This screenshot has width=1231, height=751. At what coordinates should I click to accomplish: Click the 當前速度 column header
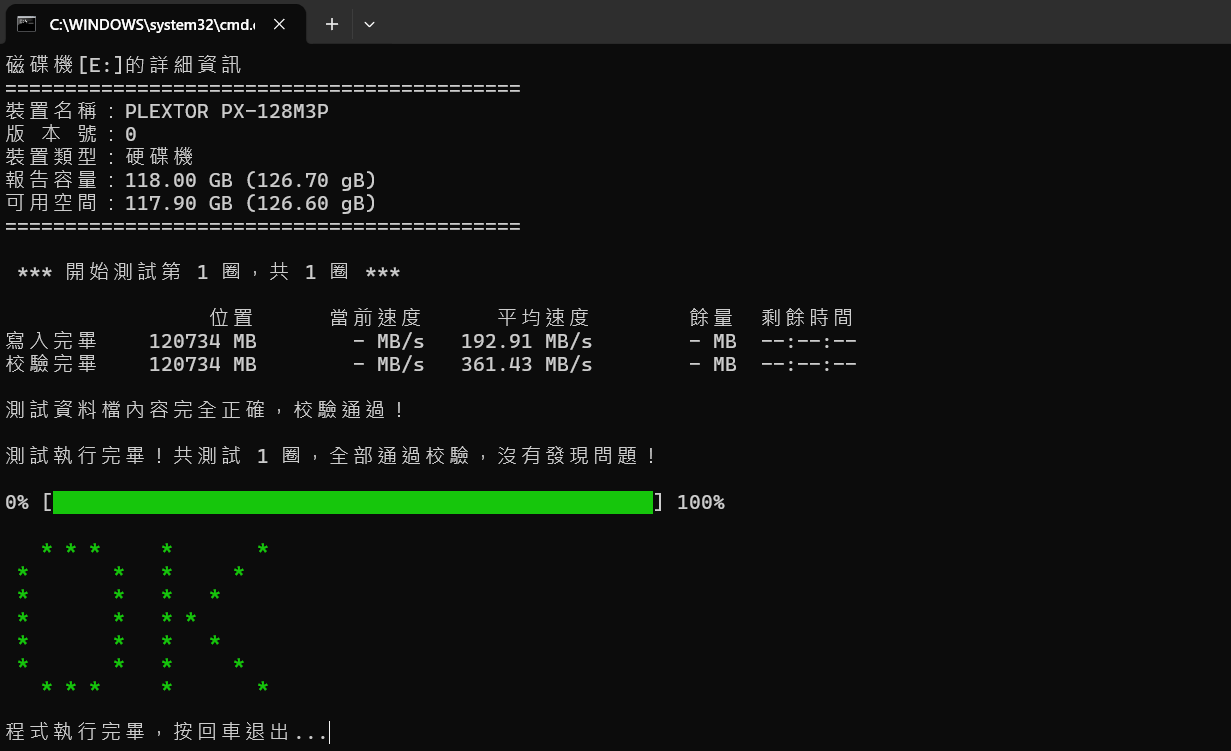pyautogui.click(x=376, y=318)
